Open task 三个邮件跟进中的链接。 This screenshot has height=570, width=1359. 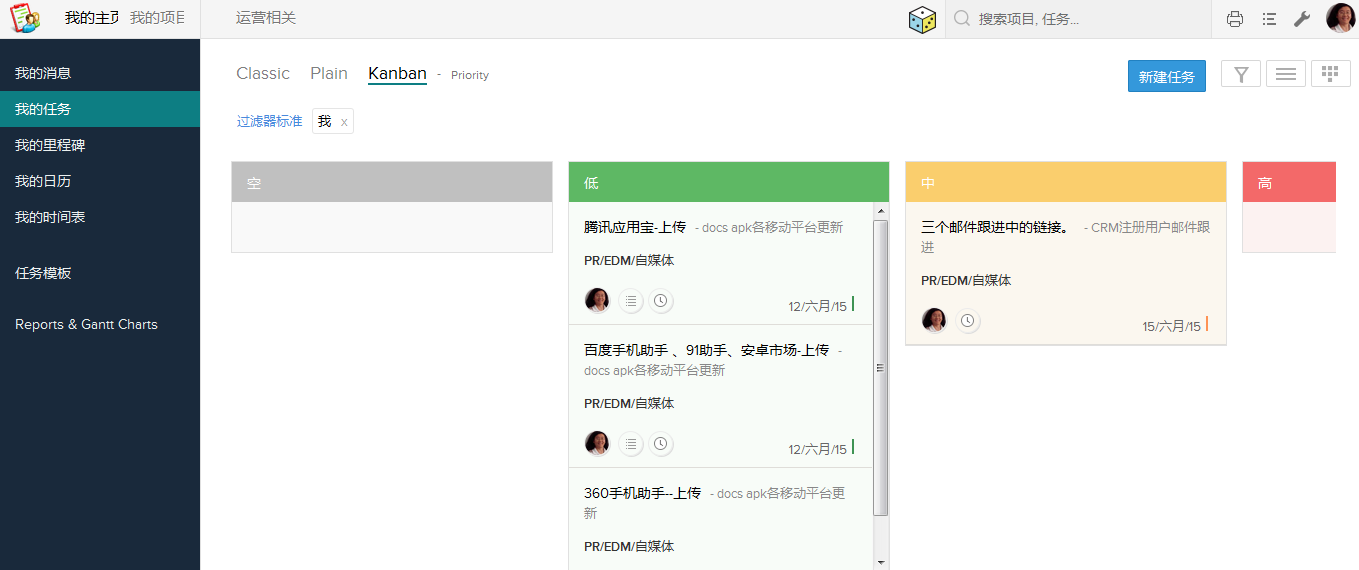[x=995, y=227]
